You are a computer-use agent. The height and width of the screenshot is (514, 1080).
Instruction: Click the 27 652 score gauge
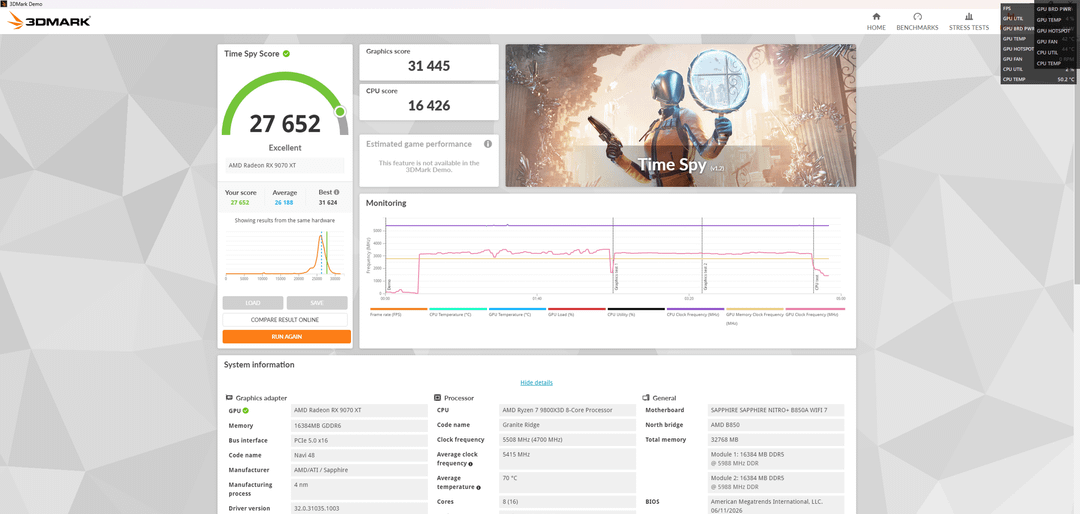[x=285, y=103]
